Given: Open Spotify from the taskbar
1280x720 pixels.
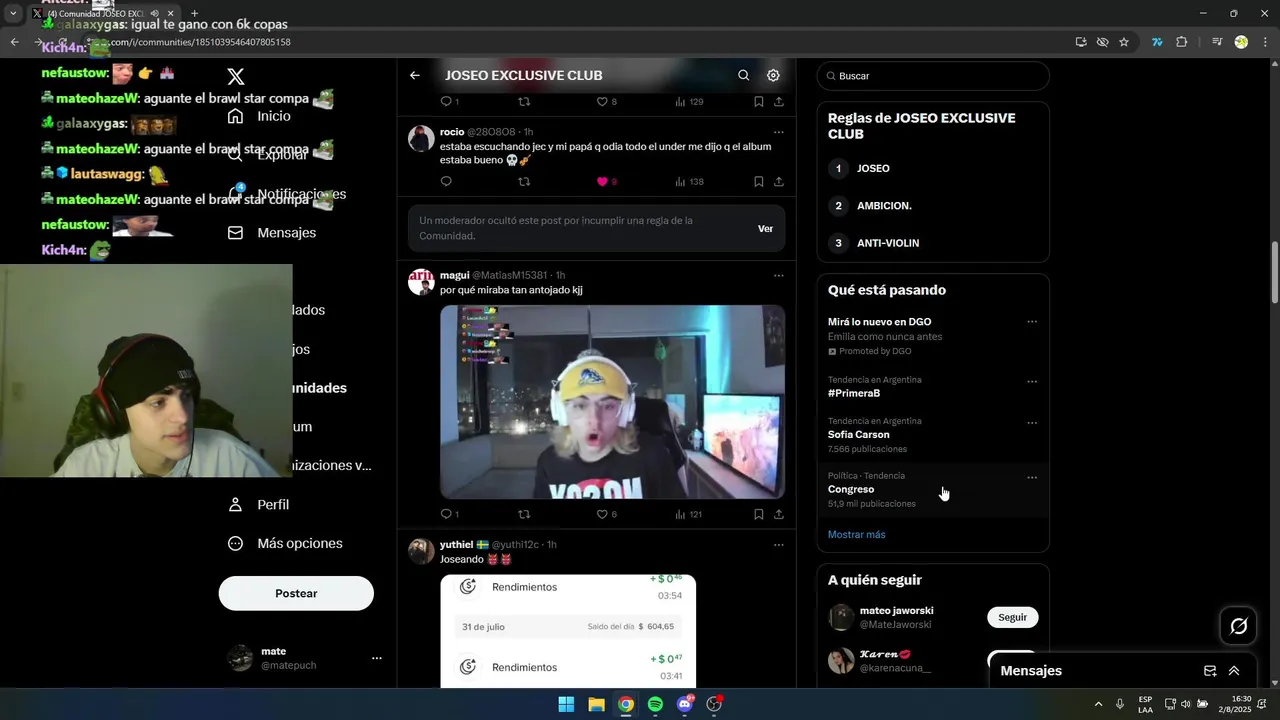Looking at the screenshot, I should (655, 704).
